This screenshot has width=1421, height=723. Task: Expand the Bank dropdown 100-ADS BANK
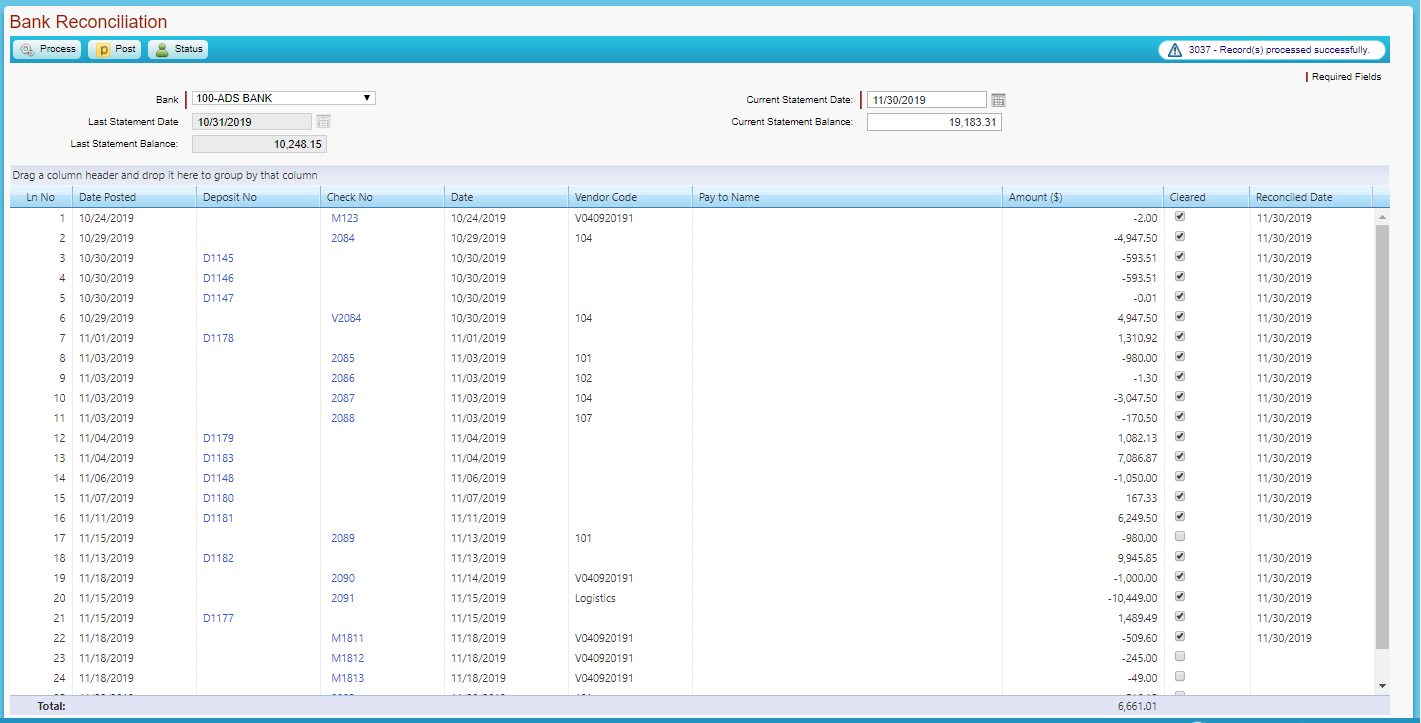tap(284, 98)
